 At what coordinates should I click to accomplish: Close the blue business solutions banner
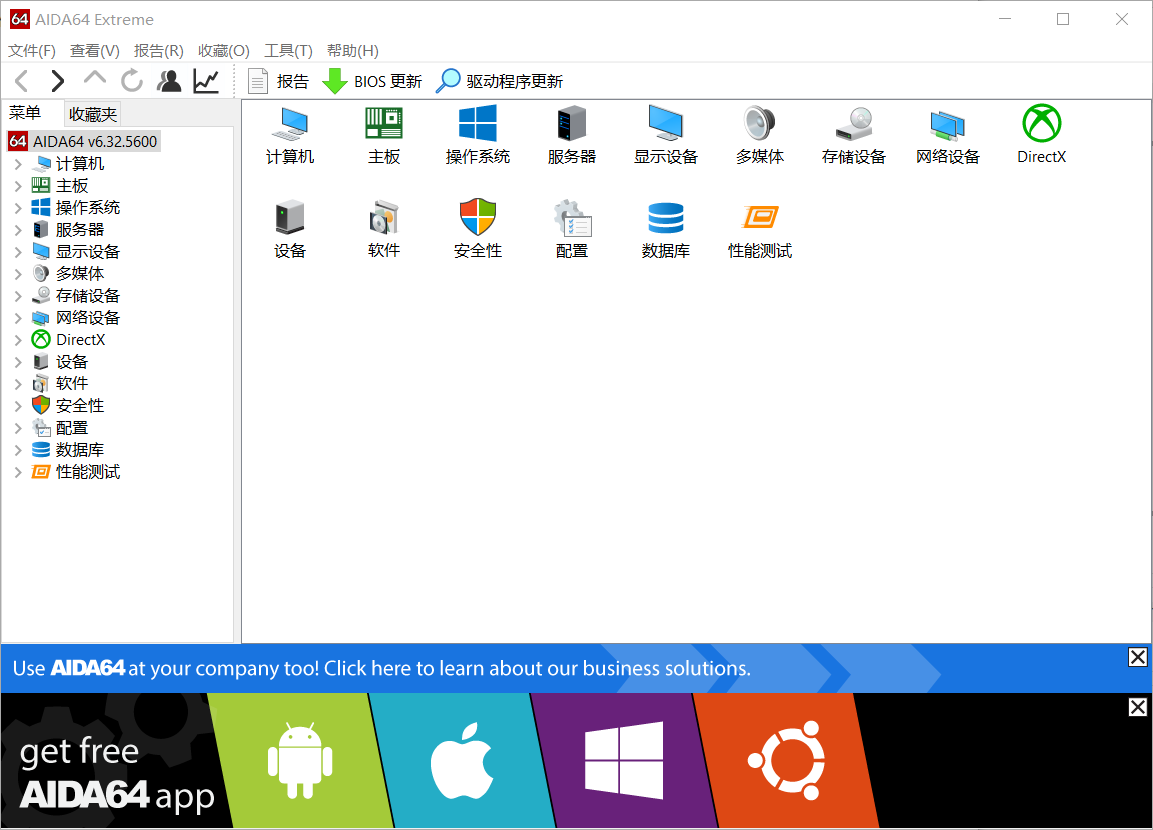[1138, 657]
